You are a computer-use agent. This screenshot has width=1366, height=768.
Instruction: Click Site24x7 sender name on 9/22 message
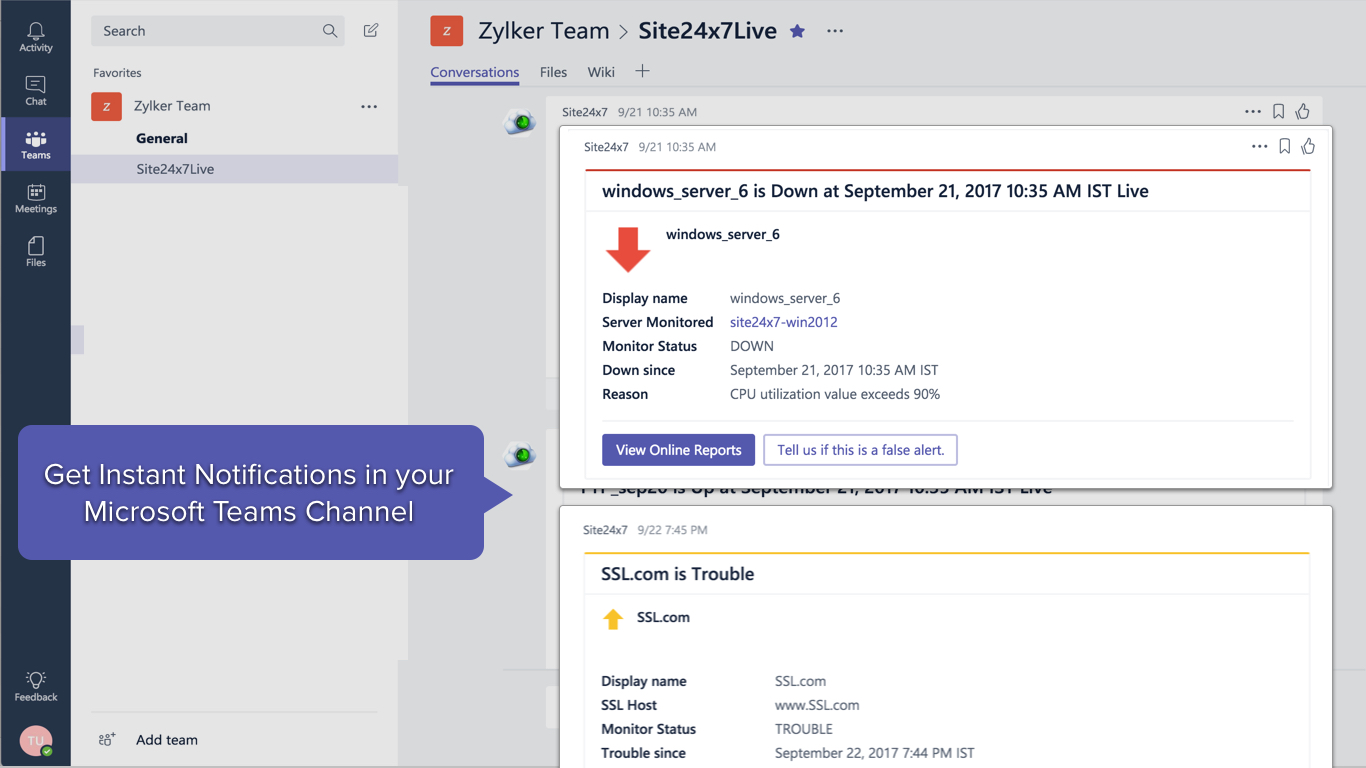point(605,530)
